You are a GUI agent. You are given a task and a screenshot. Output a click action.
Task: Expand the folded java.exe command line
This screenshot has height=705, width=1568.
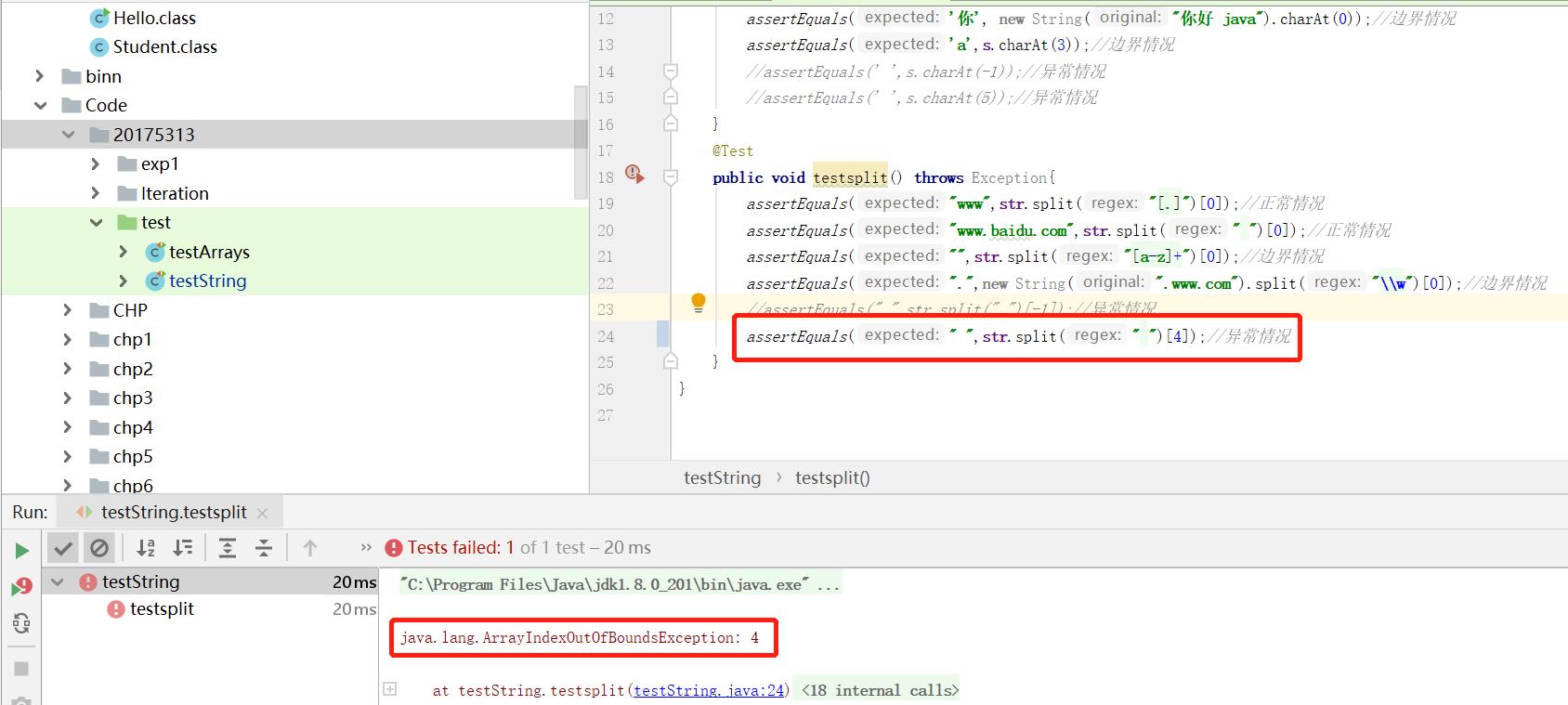point(621,584)
